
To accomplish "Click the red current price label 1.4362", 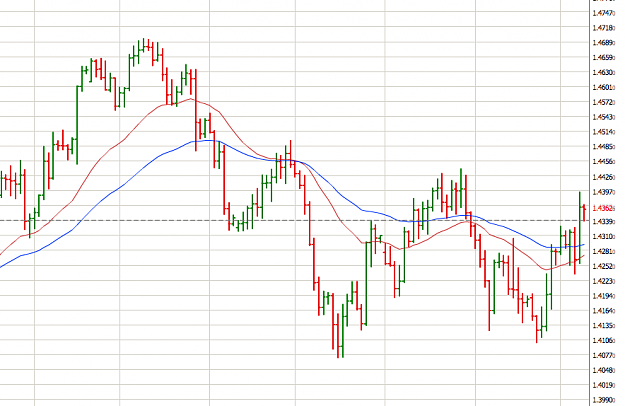I will point(603,208).
